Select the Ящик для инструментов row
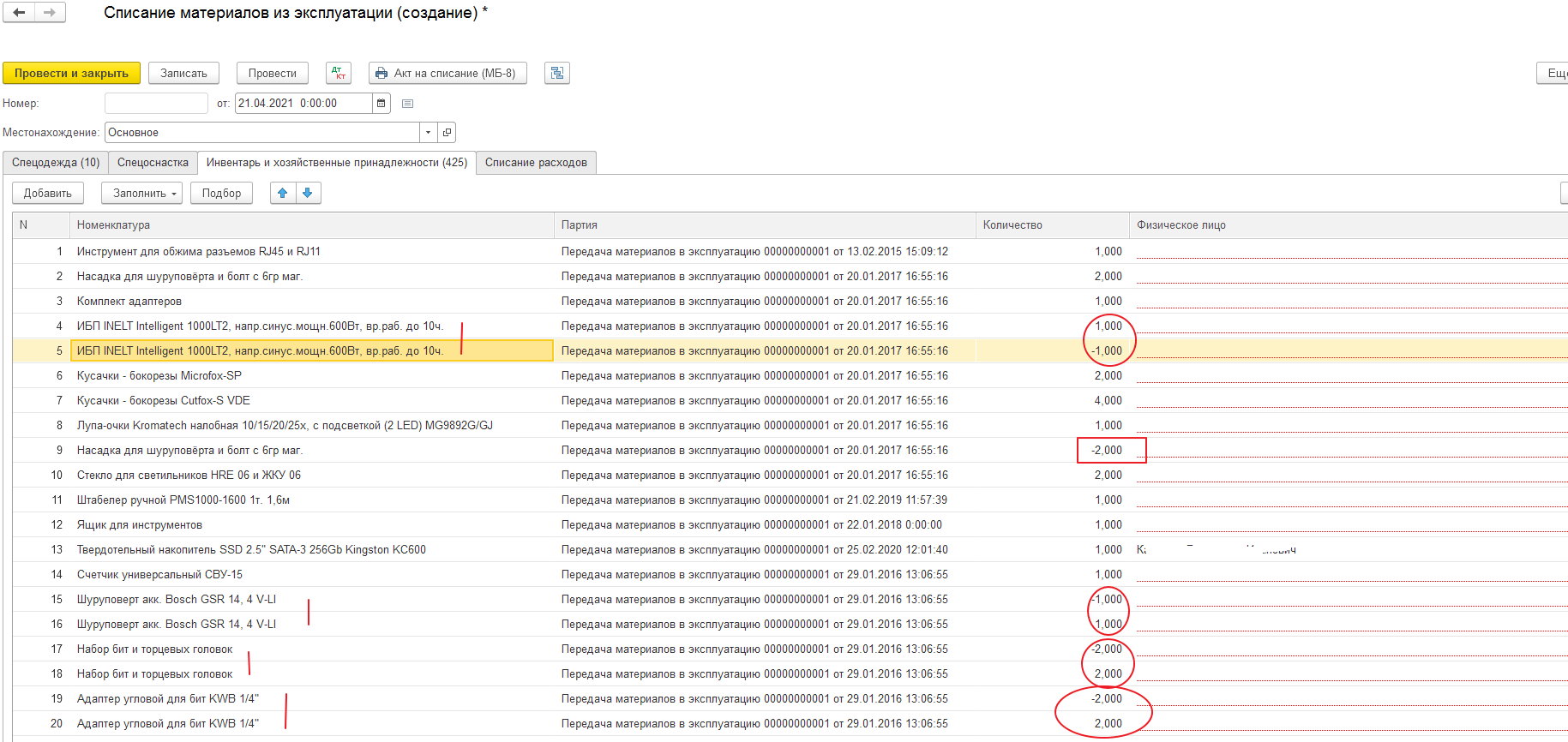This screenshot has height=742, width=1568. point(790,525)
